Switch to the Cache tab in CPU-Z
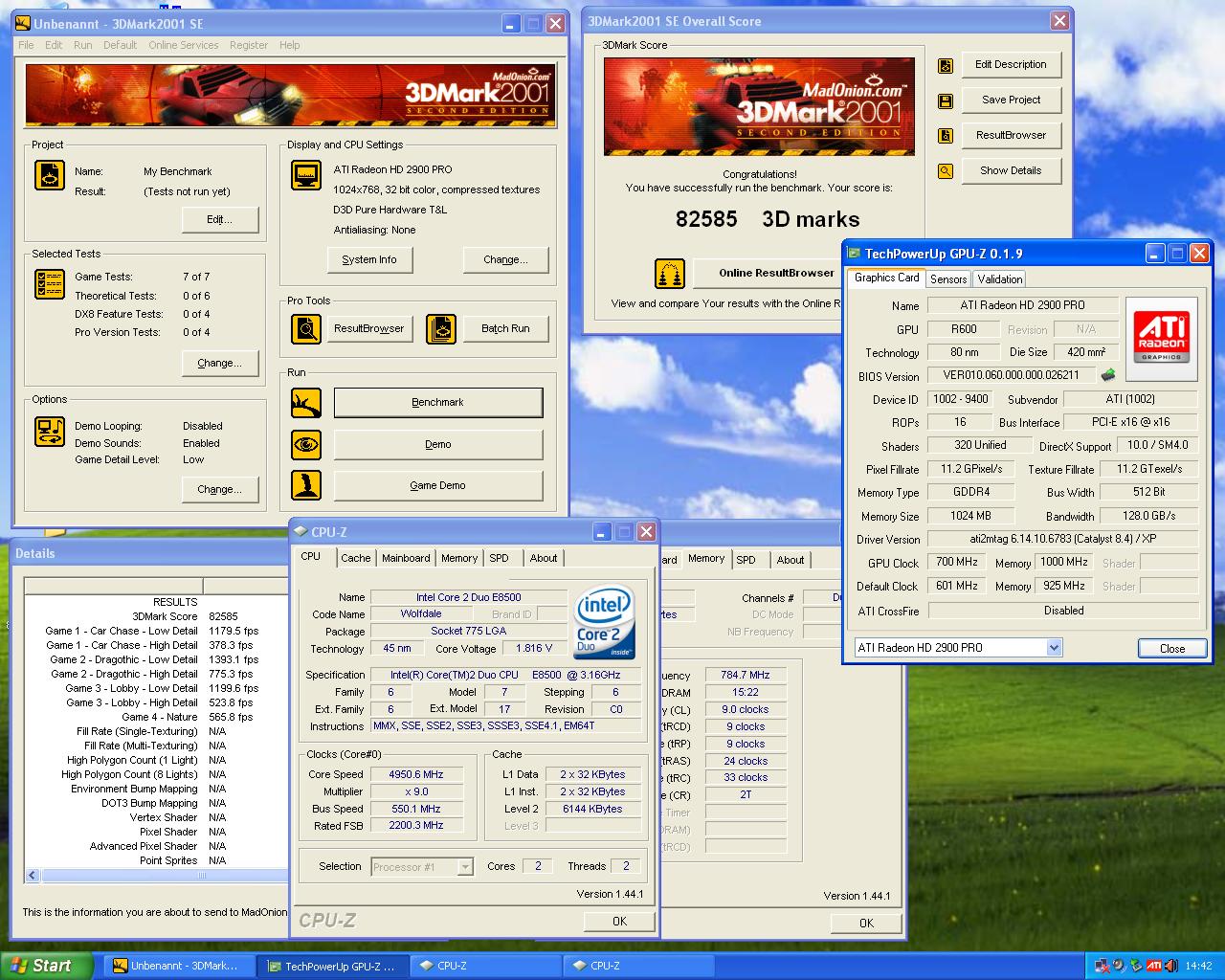The width and height of the screenshot is (1225, 980). point(355,558)
